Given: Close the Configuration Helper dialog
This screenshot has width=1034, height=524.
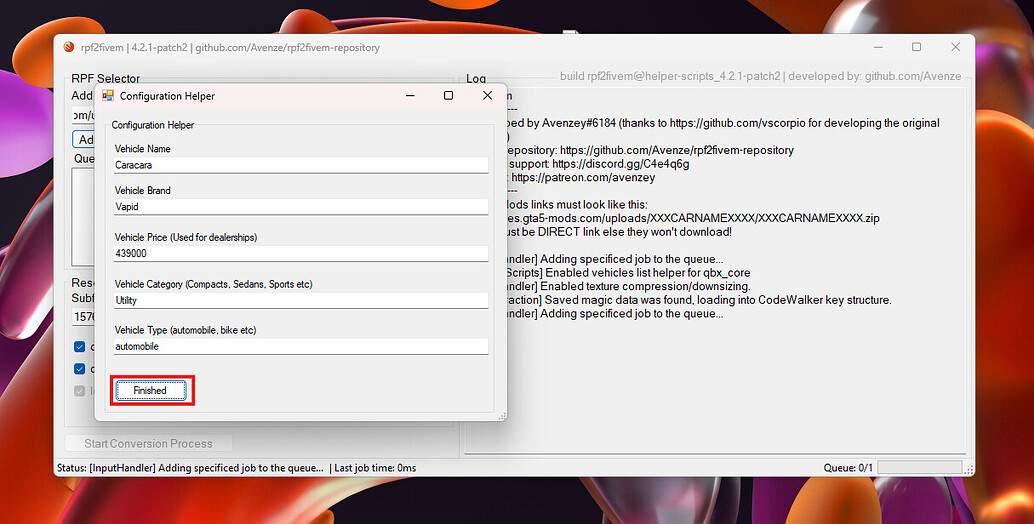Looking at the screenshot, I should coord(487,96).
